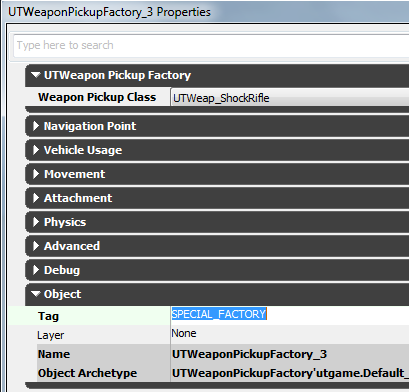Click the Object Archetype value UTWeaponPickupFactory'utgame.Default
This screenshot has height=392, width=409.
290,373
